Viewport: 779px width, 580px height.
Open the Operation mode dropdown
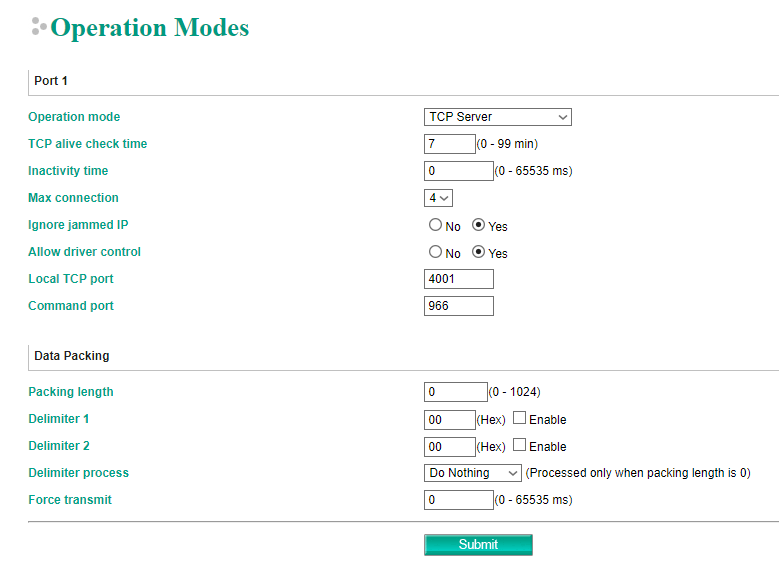(x=497, y=117)
